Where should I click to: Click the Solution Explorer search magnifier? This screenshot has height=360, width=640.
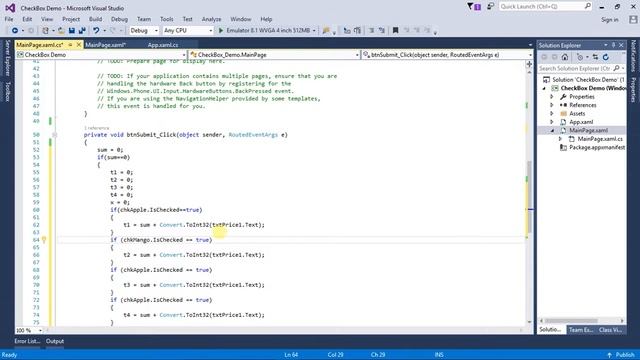pyautogui.click(x=616, y=69)
